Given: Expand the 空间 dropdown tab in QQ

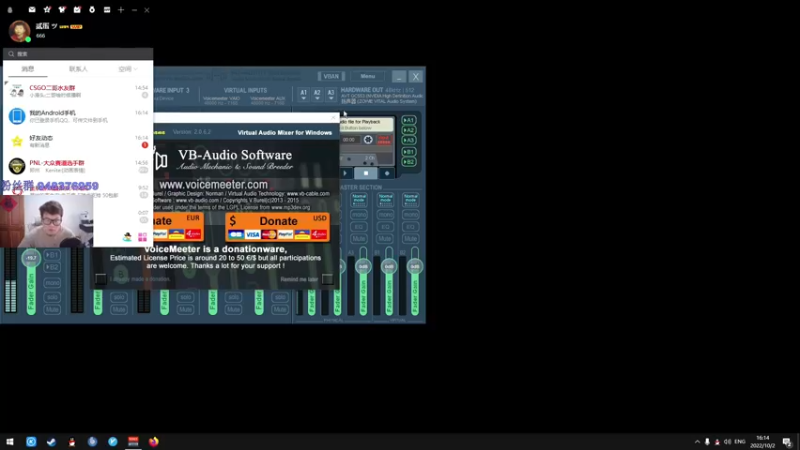Looking at the screenshot, I should coord(127,69).
